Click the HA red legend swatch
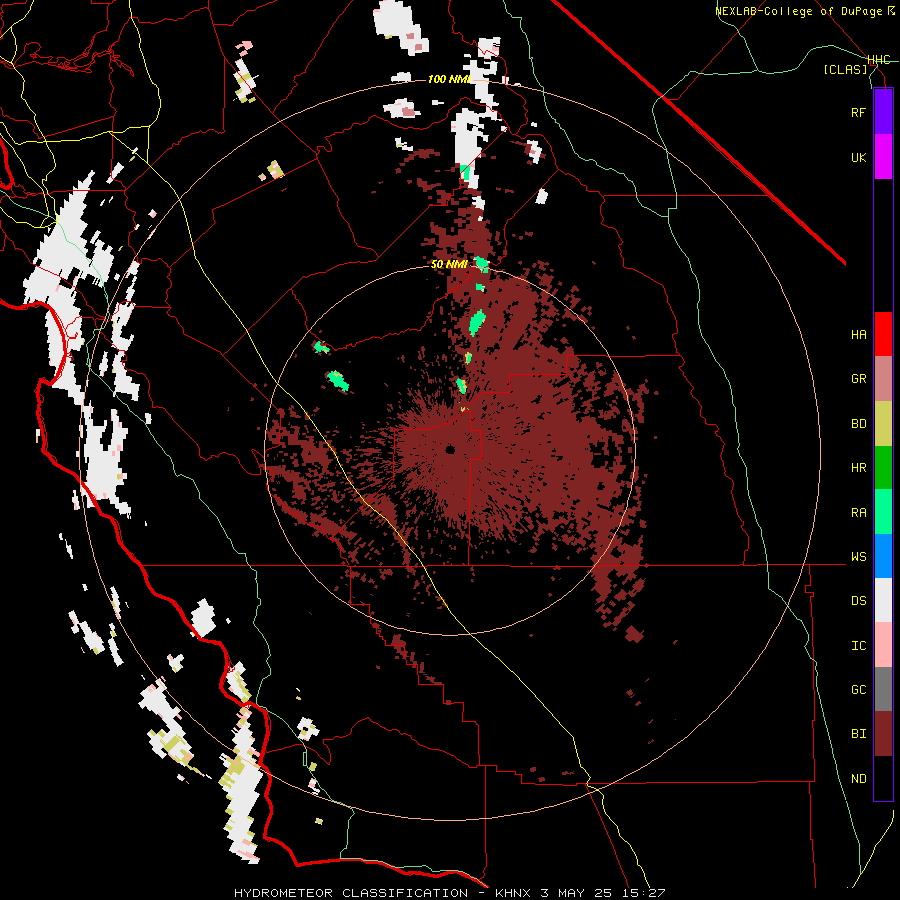 (x=883, y=334)
